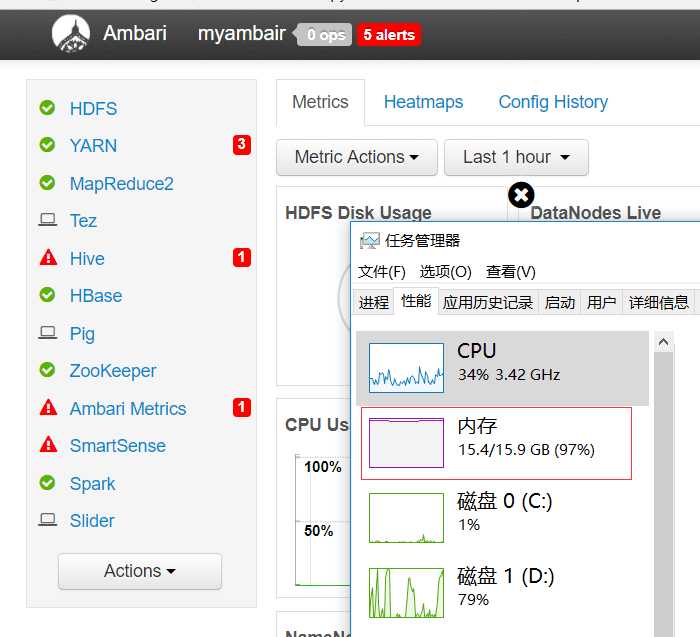Select the Disk 0 (C:) graph thumbnail
Screen dimensions: 700x637
(406, 518)
